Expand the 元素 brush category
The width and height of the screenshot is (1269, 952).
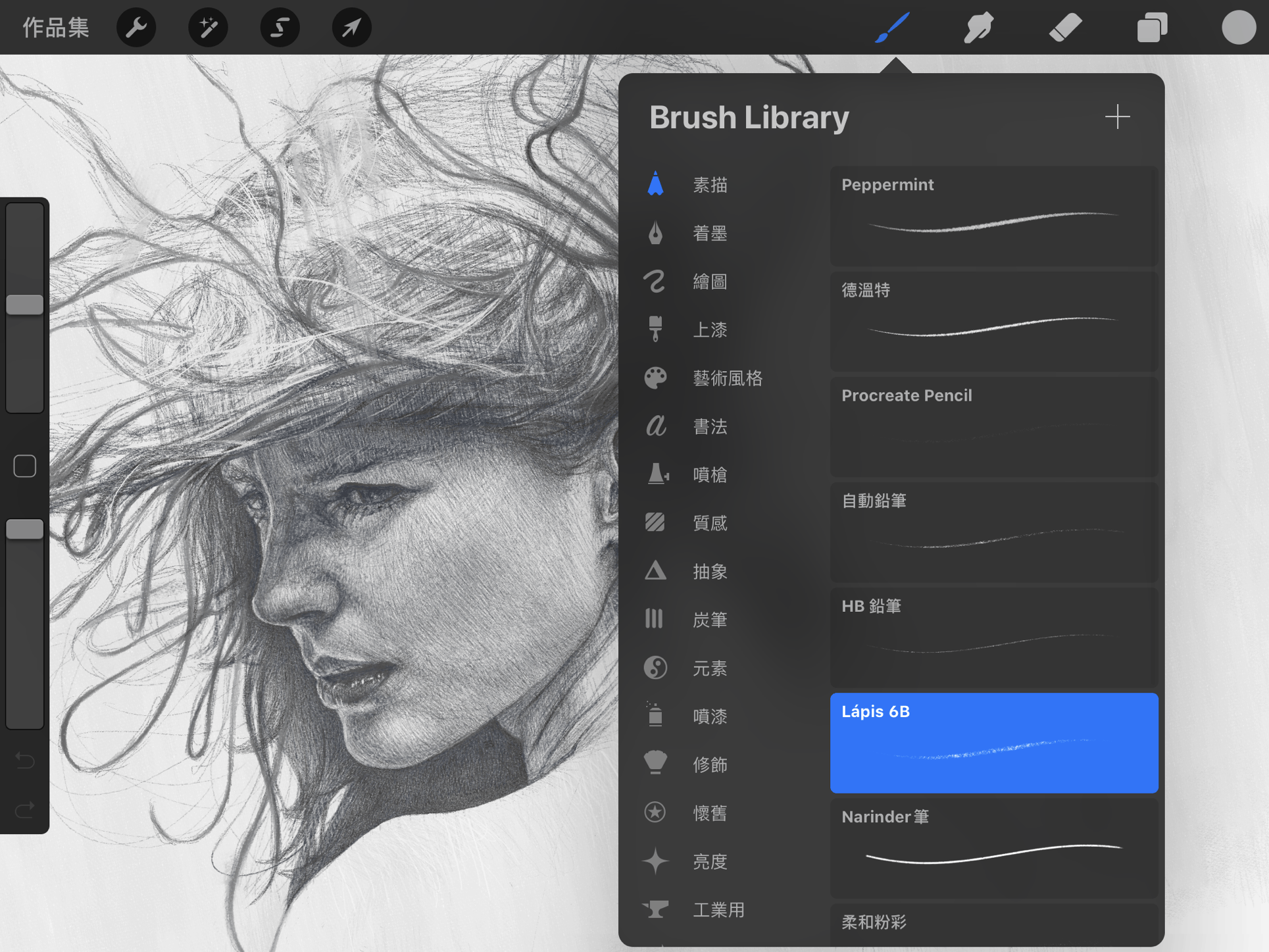pyautogui.click(x=709, y=667)
